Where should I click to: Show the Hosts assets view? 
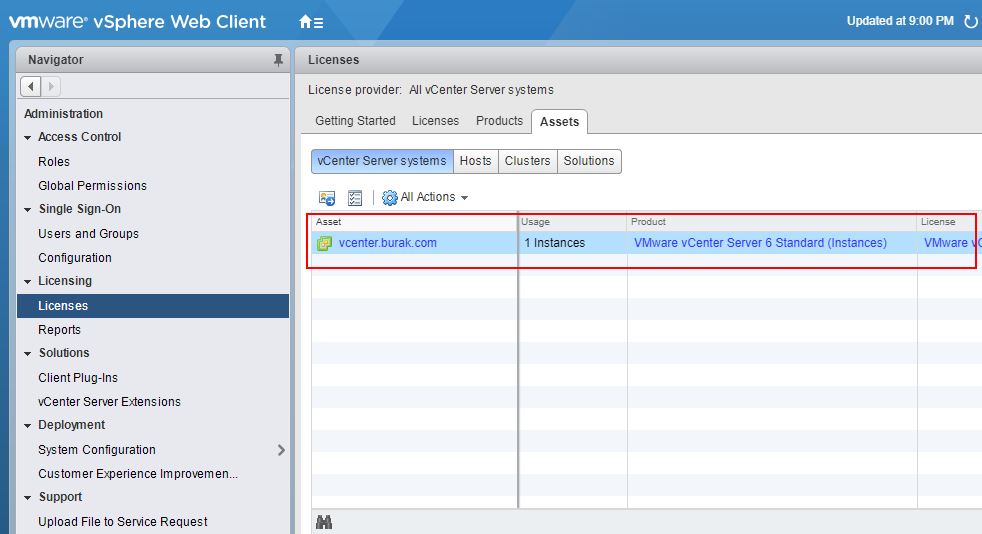(475, 161)
